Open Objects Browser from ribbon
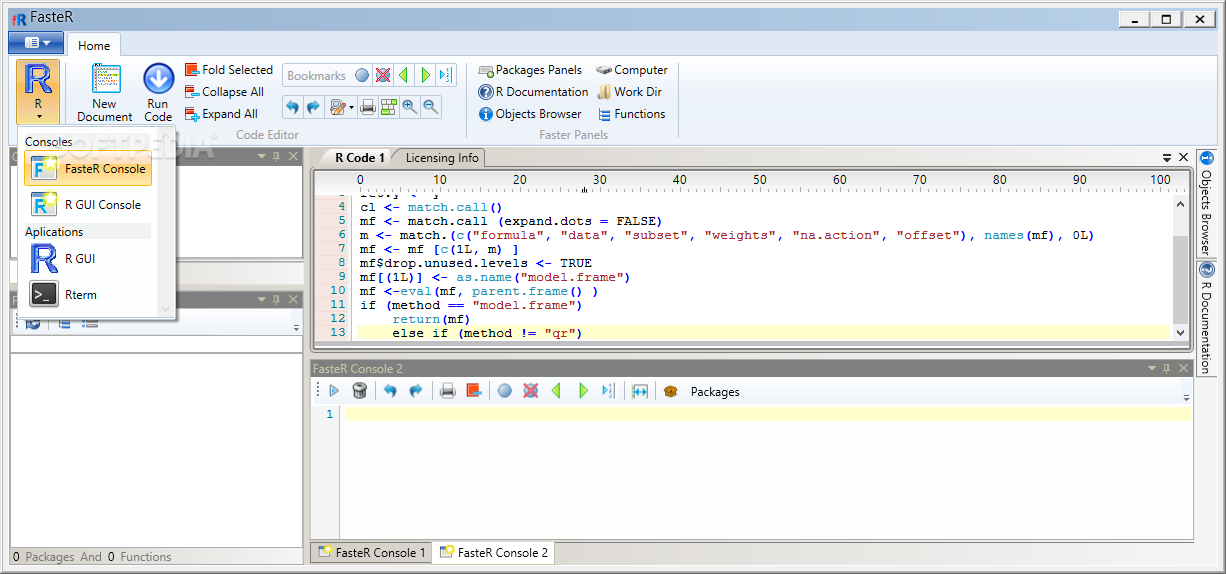Viewport: 1226px width, 574px height. coord(530,114)
